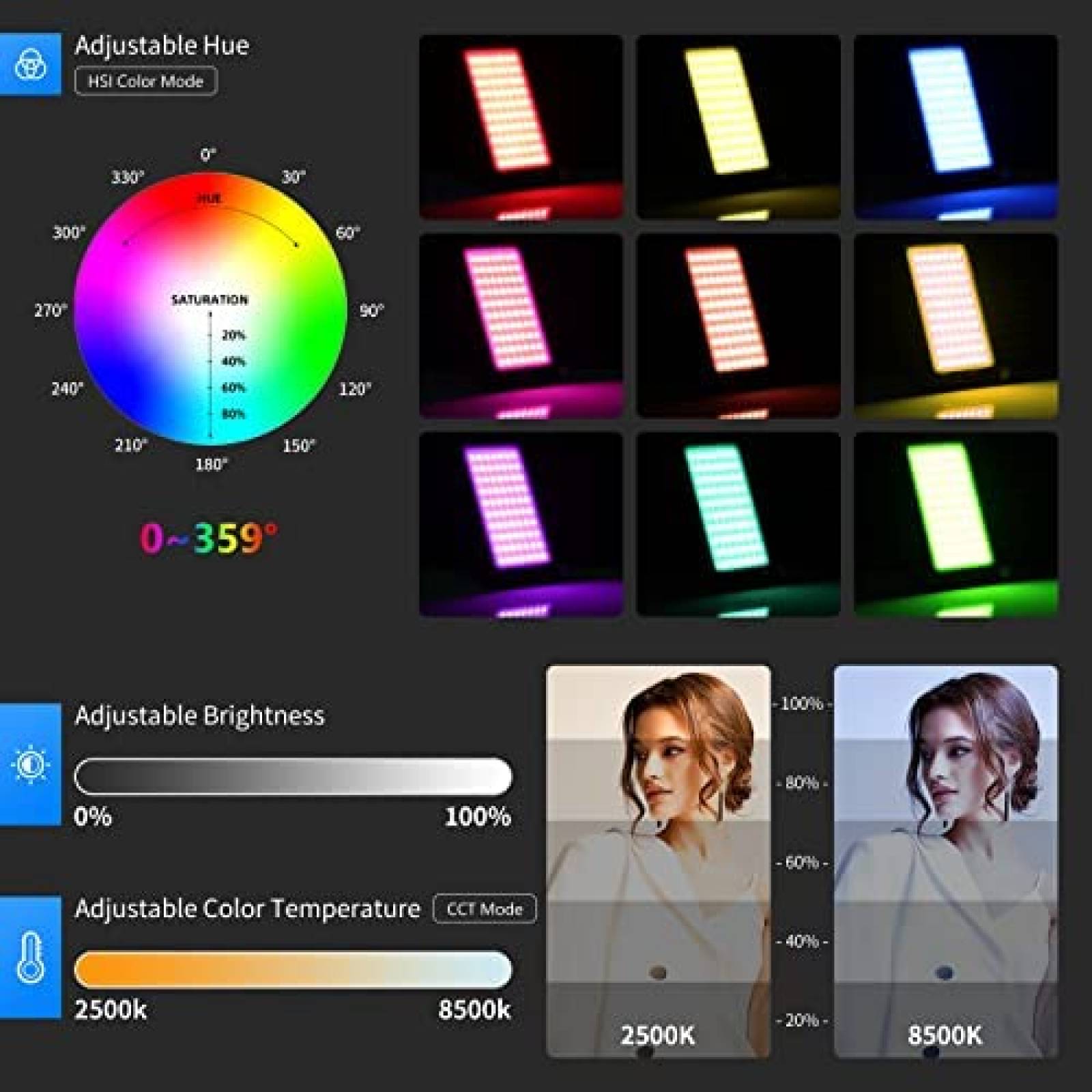Click the Adjustable Brightness sun icon
The width and height of the screenshot is (1092, 1092).
tap(31, 764)
